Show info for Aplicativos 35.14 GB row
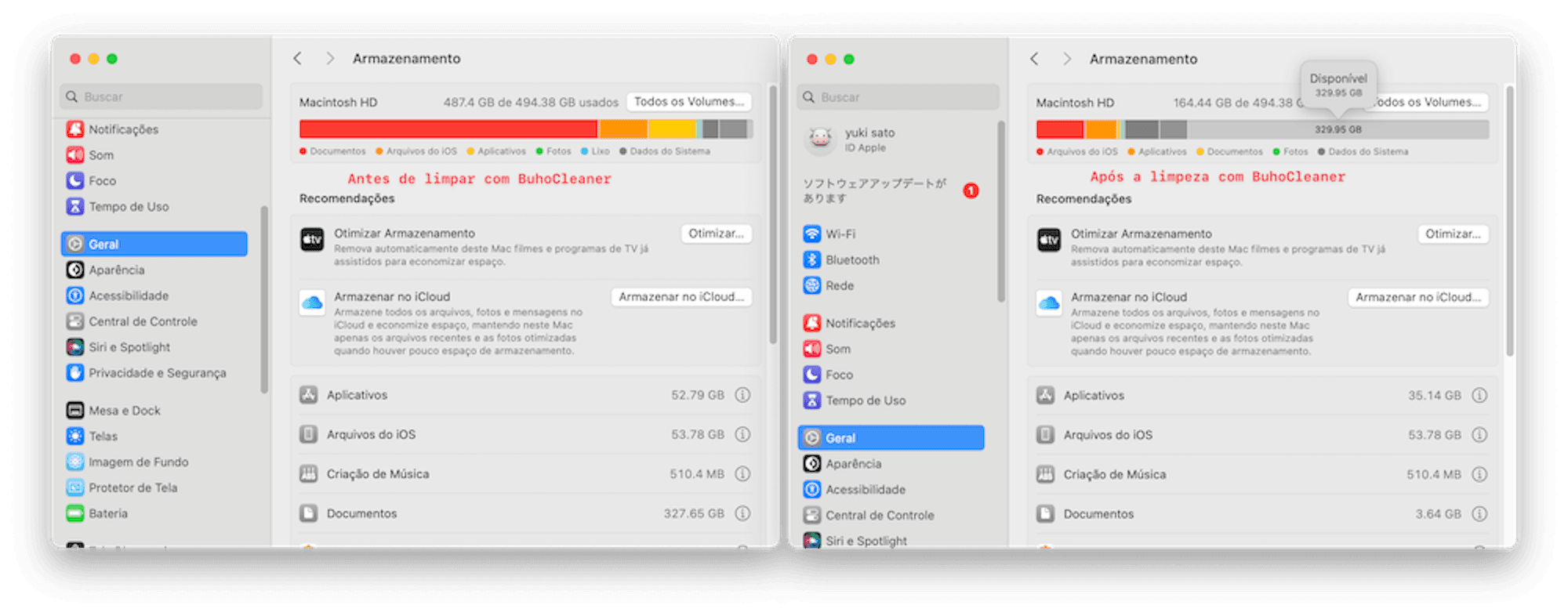The width and height of the screenshot is (1568, 616). pyautogui.click(x=1479, y=396)
